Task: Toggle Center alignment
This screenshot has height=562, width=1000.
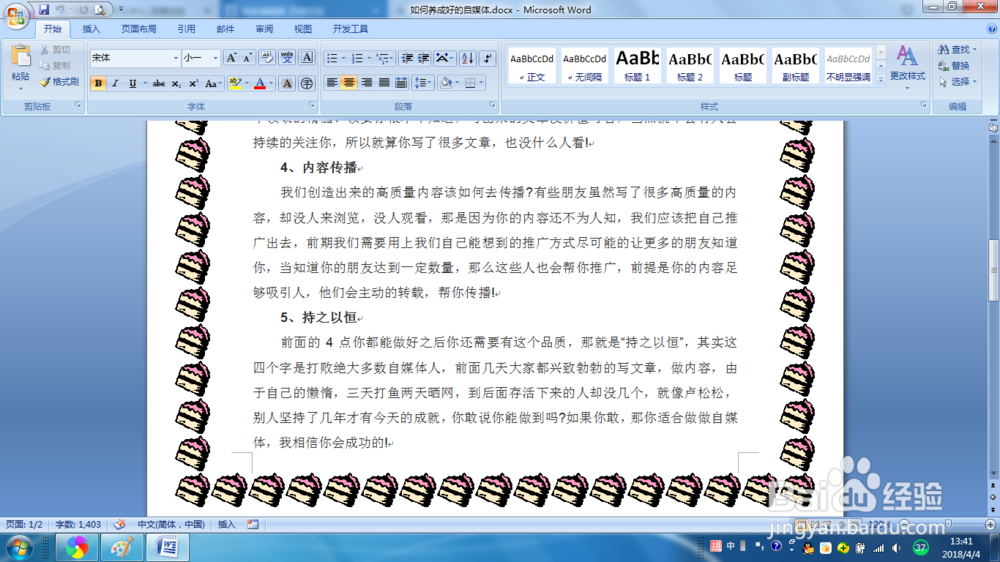Action: point(349,82)
